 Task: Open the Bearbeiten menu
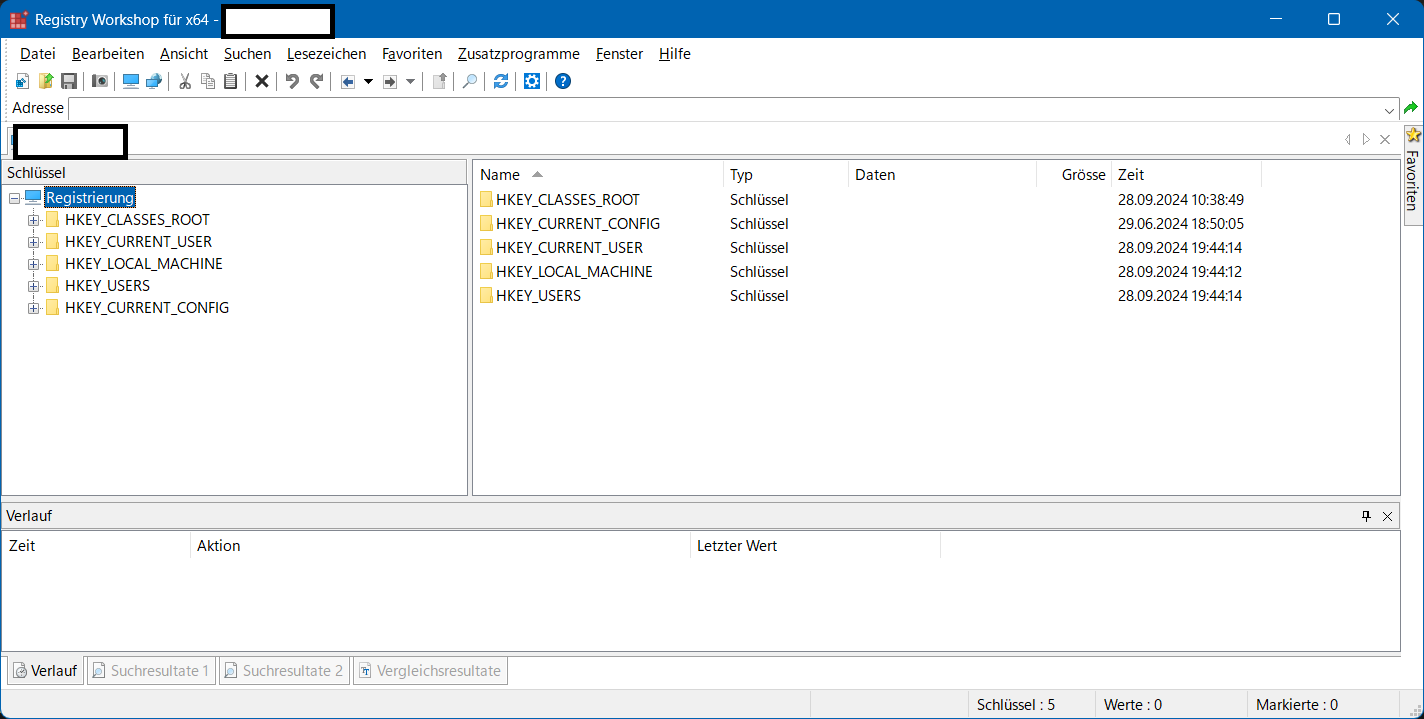pos(108,54)
